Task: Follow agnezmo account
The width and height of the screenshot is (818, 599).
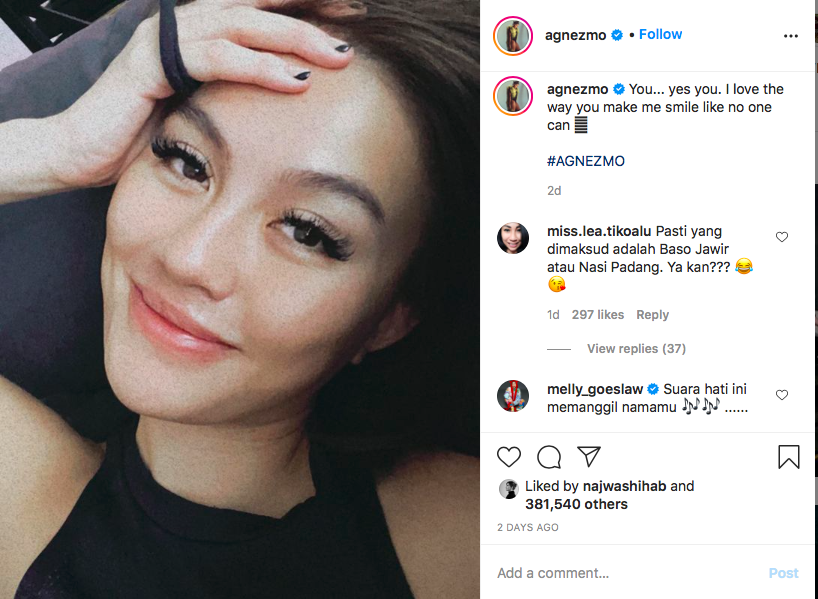Action: pos(660,34)
